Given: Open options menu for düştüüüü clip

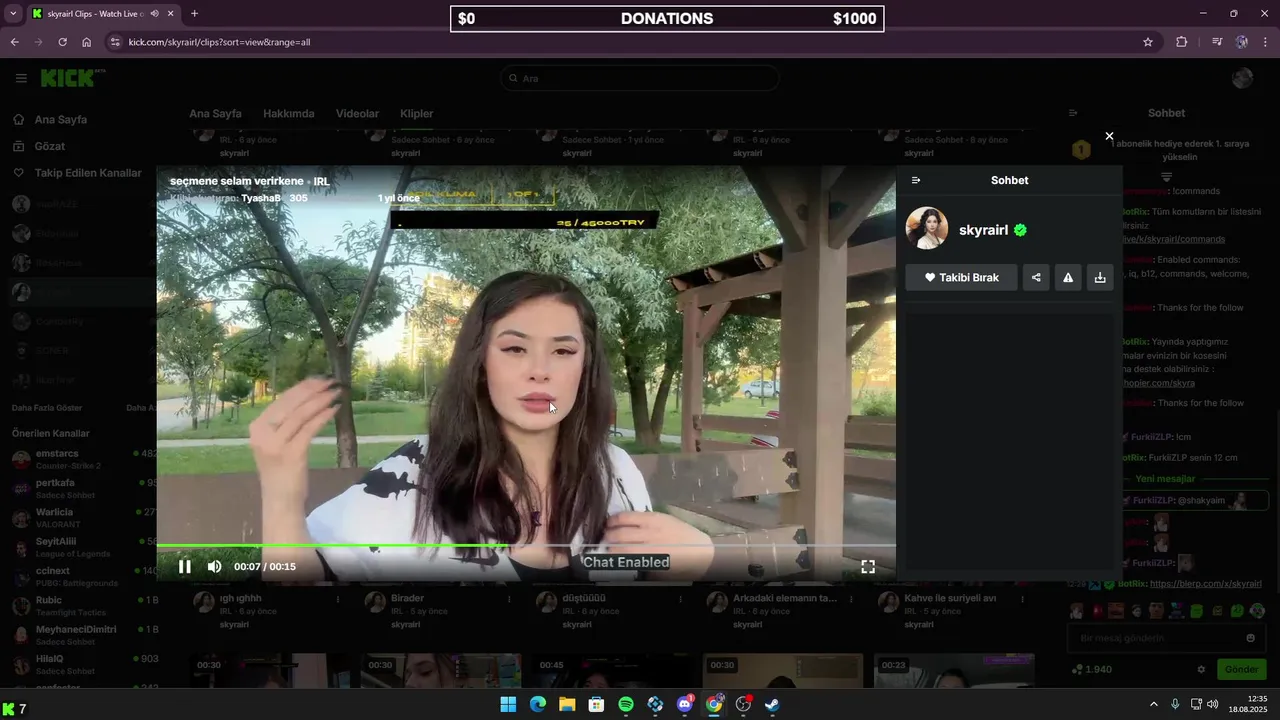Looking at the screenshot, I should (x=682, y=599).
